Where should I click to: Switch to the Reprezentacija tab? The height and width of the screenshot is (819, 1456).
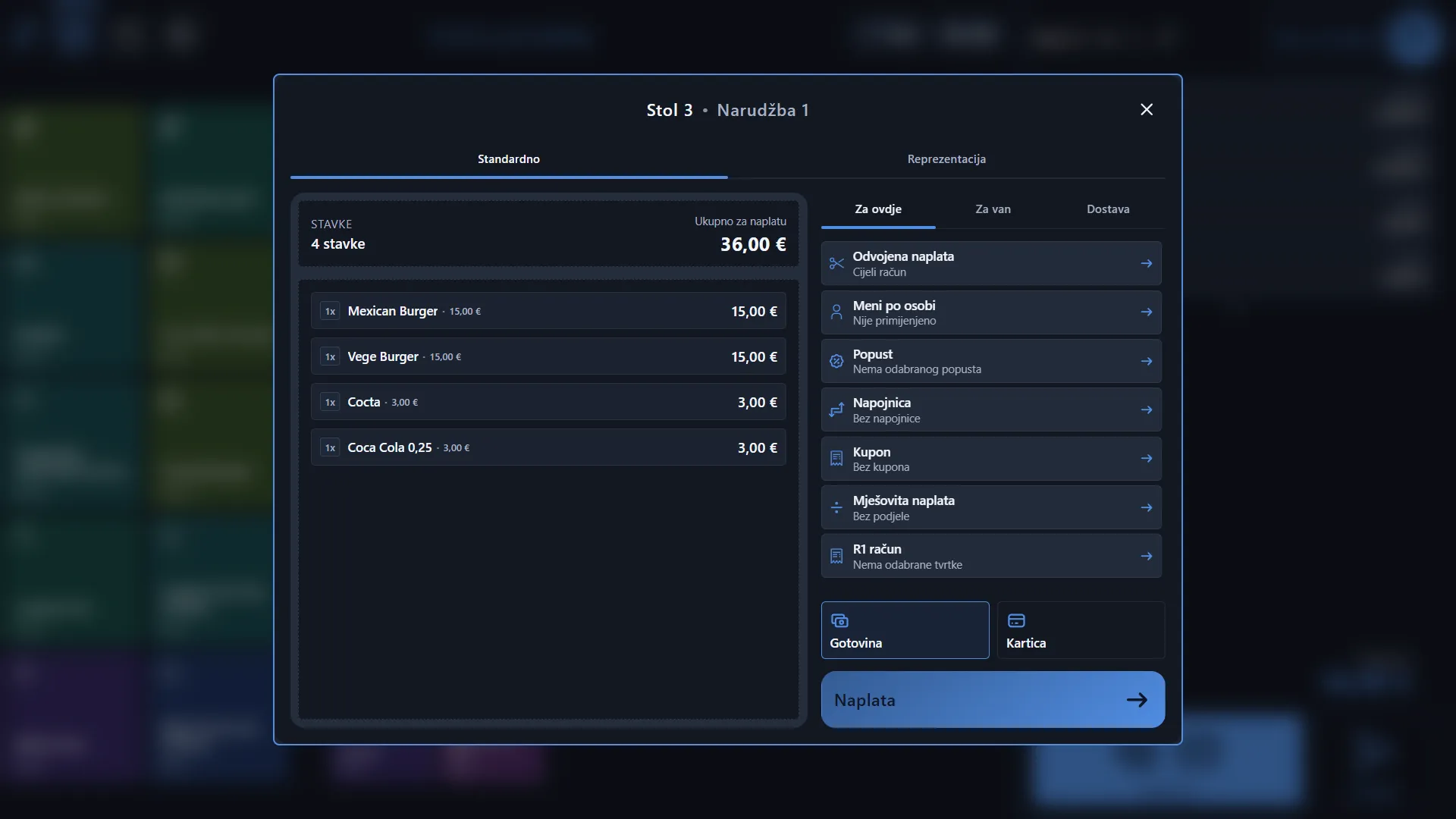[946, 159]
